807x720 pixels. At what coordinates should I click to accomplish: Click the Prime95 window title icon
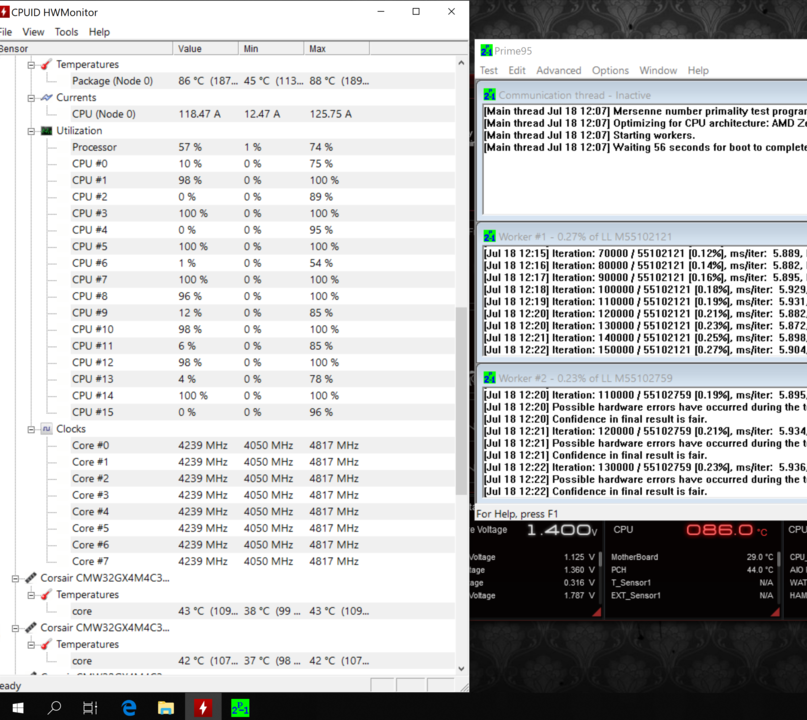[486, 50]
